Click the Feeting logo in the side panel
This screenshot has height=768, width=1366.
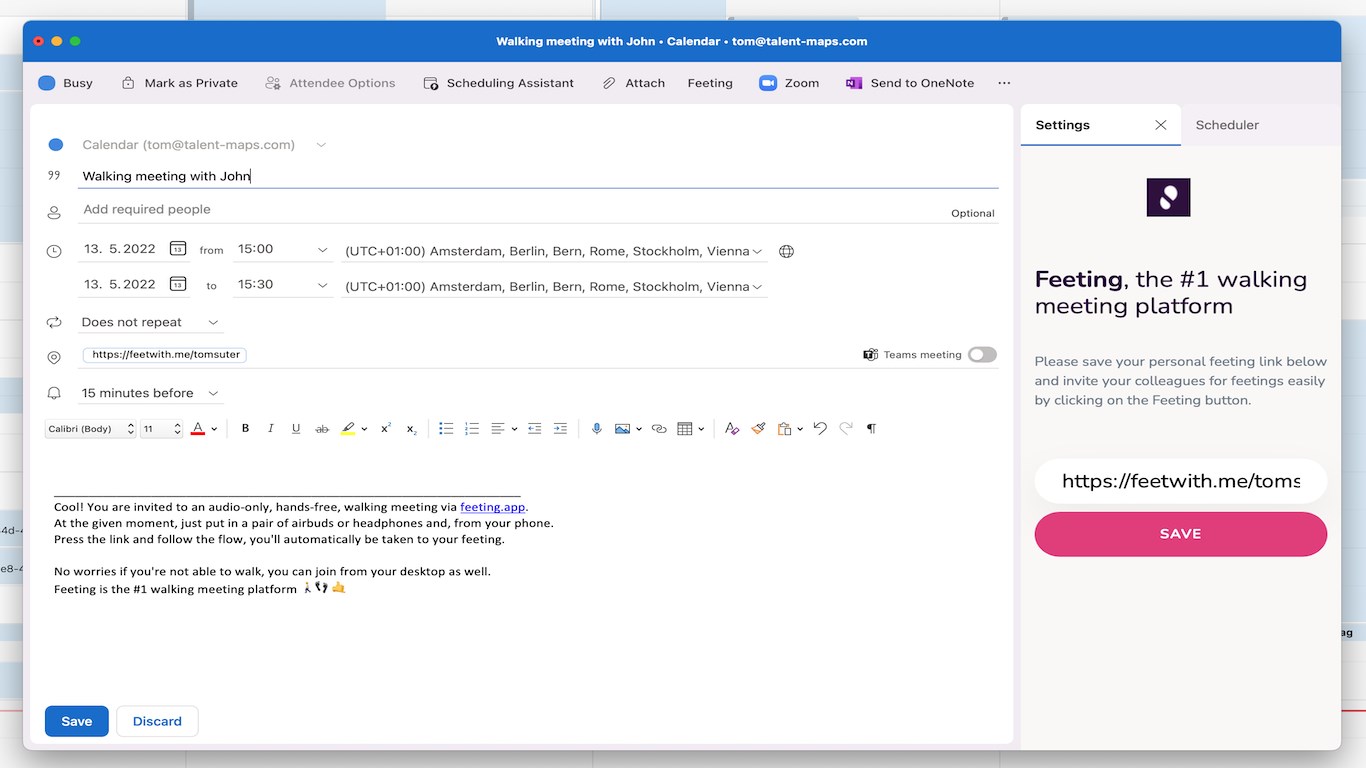click(x=1168, y=197)
